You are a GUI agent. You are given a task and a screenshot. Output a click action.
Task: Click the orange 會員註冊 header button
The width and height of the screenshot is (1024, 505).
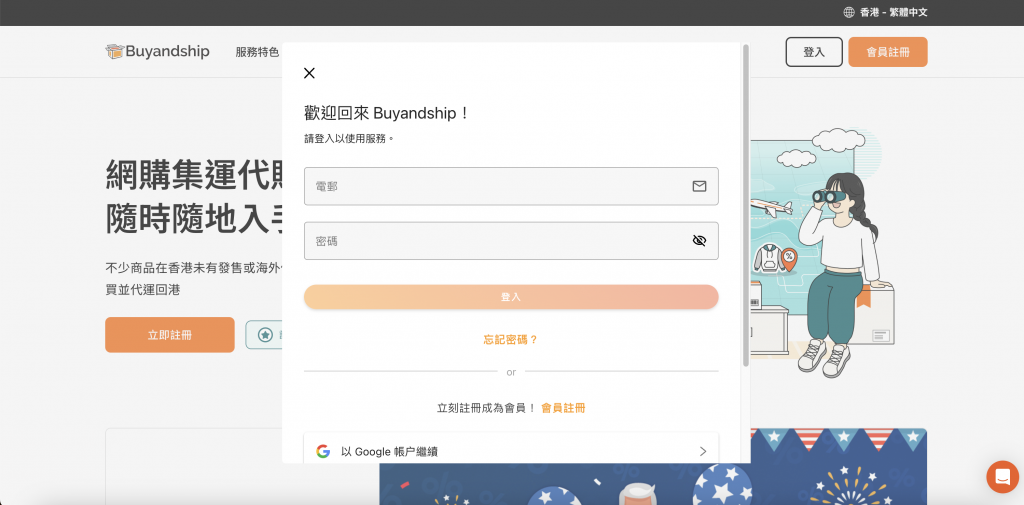[x=887, y=52]
